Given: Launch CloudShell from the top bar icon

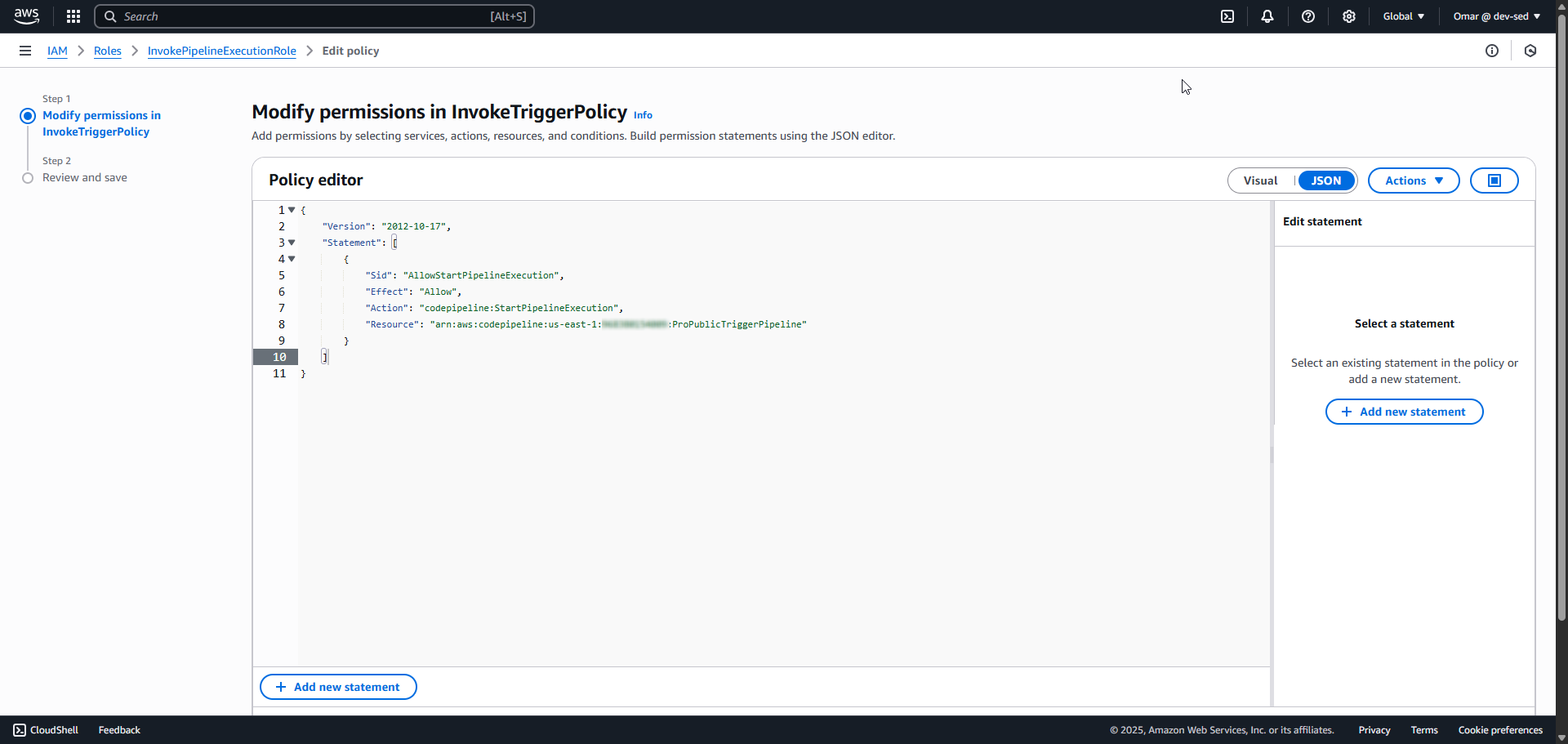Looking at the screenshot, I should click(x=1227, y=16).
